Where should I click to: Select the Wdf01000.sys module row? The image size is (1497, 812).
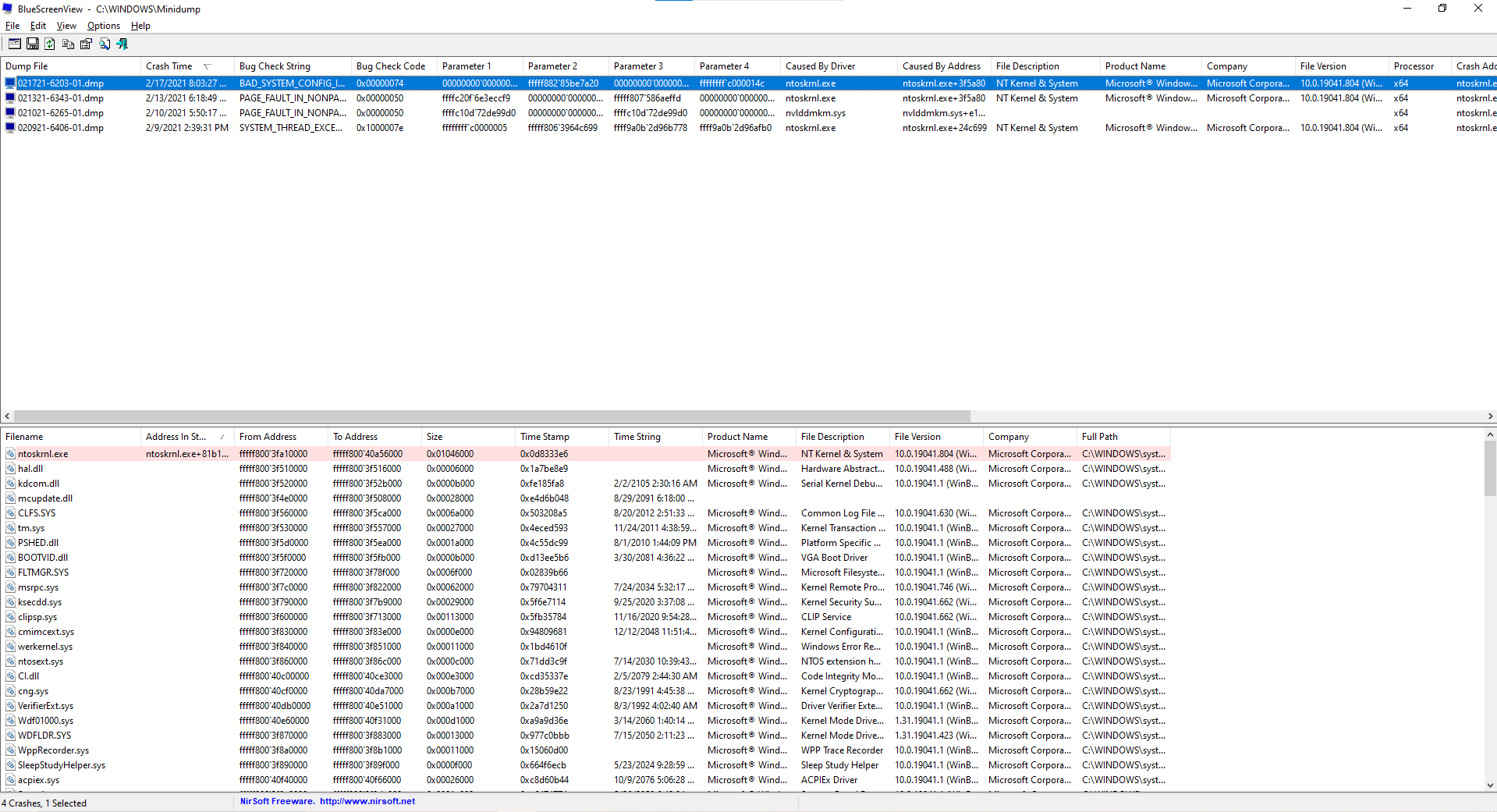tap(585, 721)
